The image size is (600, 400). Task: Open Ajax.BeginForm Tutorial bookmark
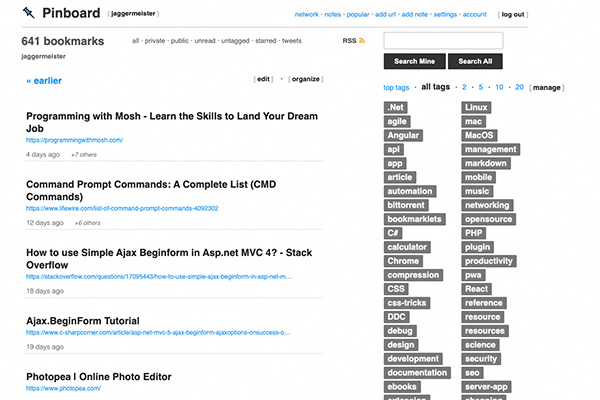(83, 321)
